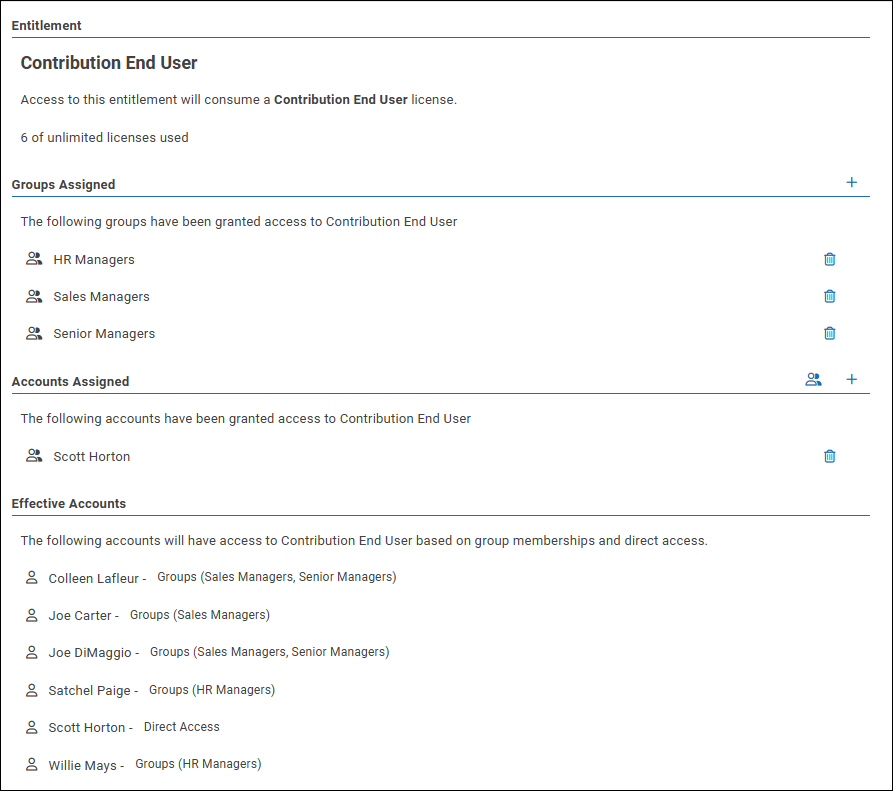
Task: Add a new group with plus icon
Action: (x=852, y=183)
